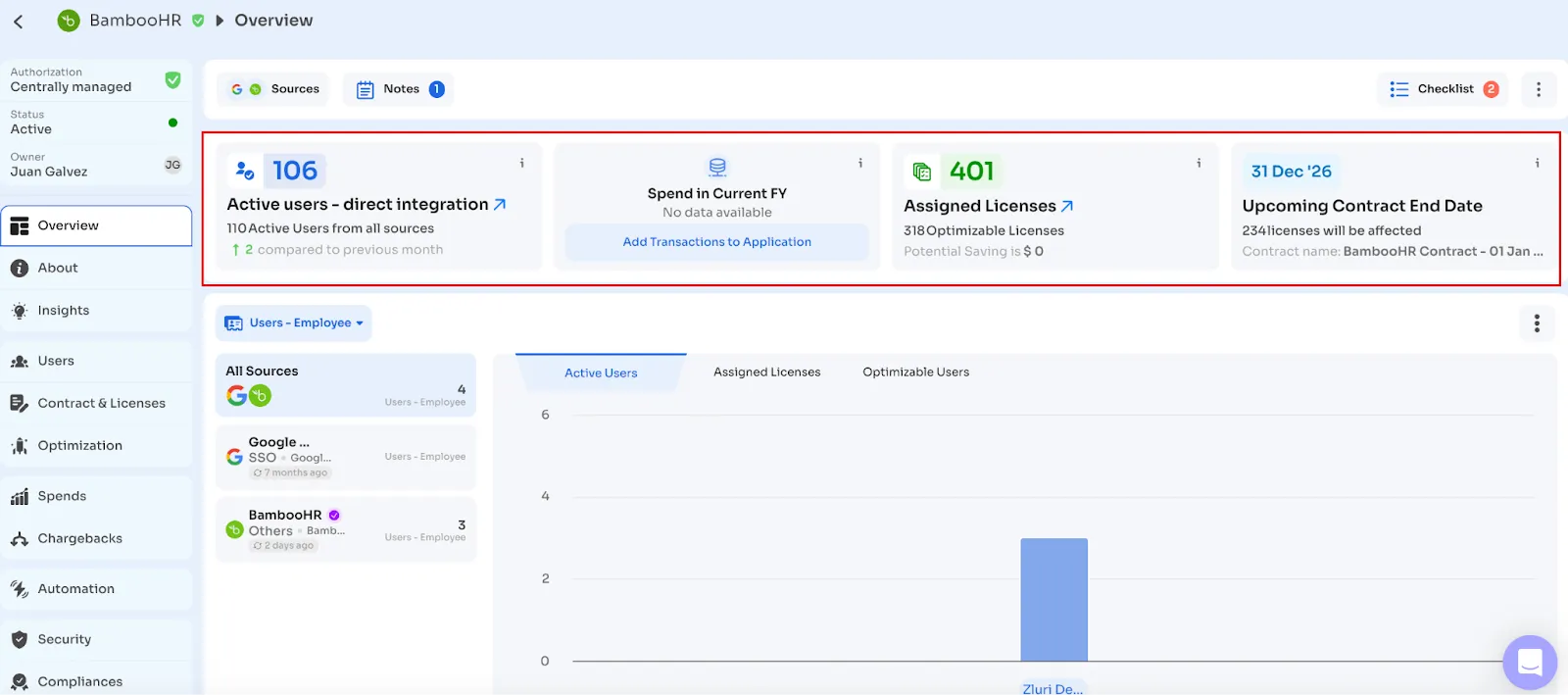Go back using the left chevron arrow
Screen dimensions: 1568x695
click(18, 21)
